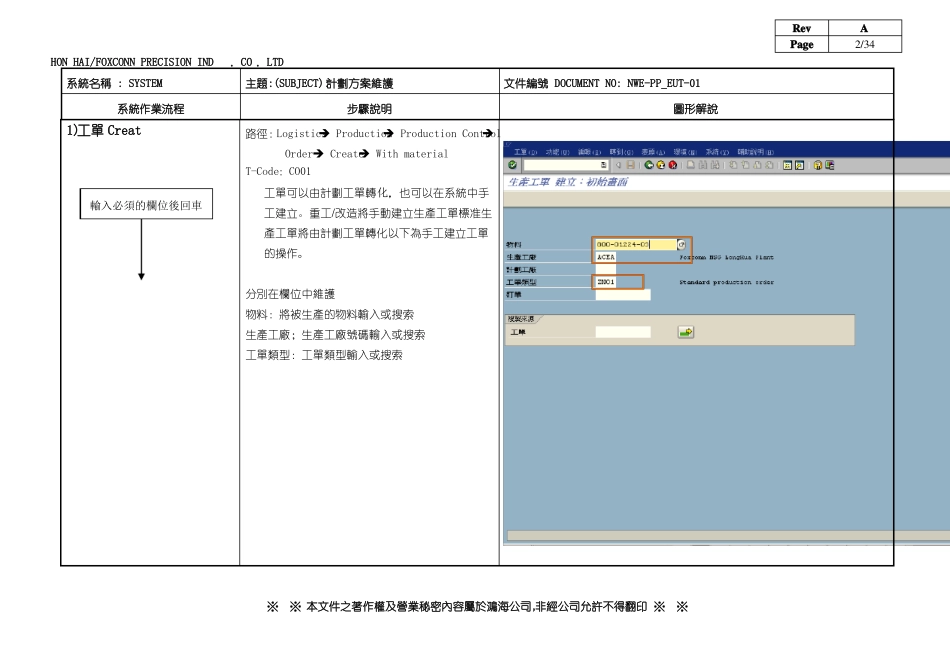Click the Customize Local Layout icon

[829, 165]
